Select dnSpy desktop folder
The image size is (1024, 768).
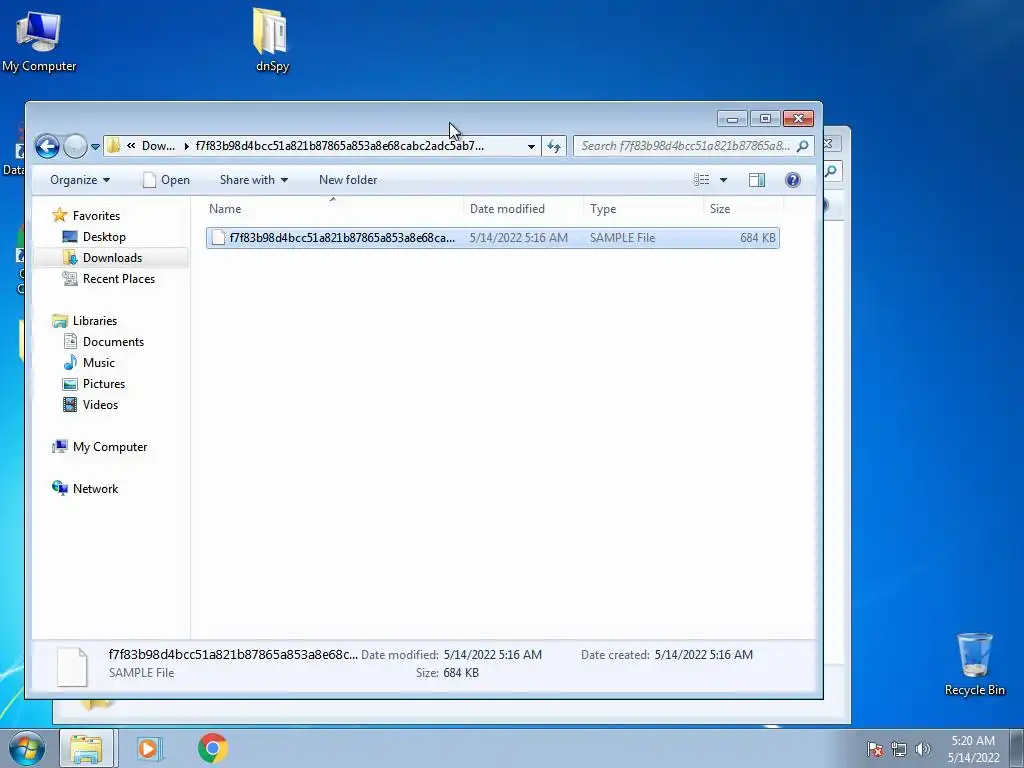pos(272,40)
